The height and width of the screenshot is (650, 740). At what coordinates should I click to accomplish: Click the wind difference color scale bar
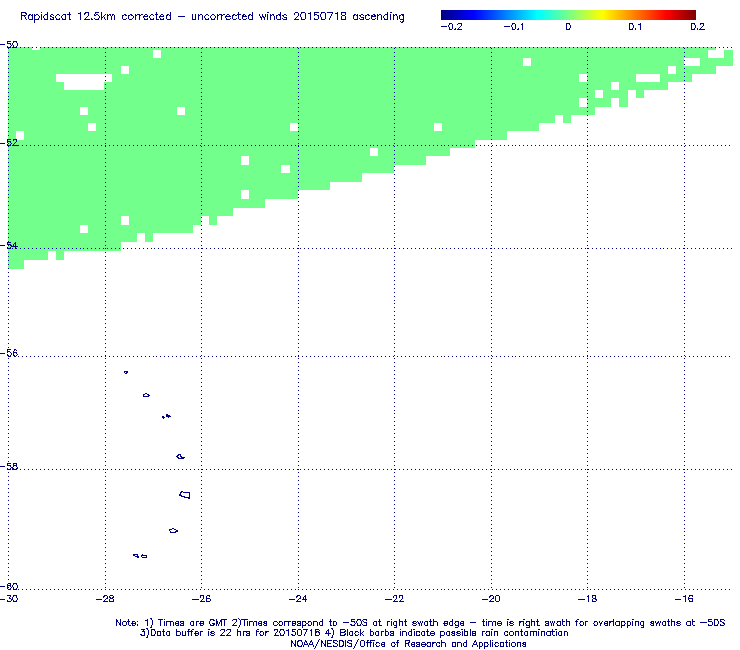pyautogui.click(x=568, y=15)
